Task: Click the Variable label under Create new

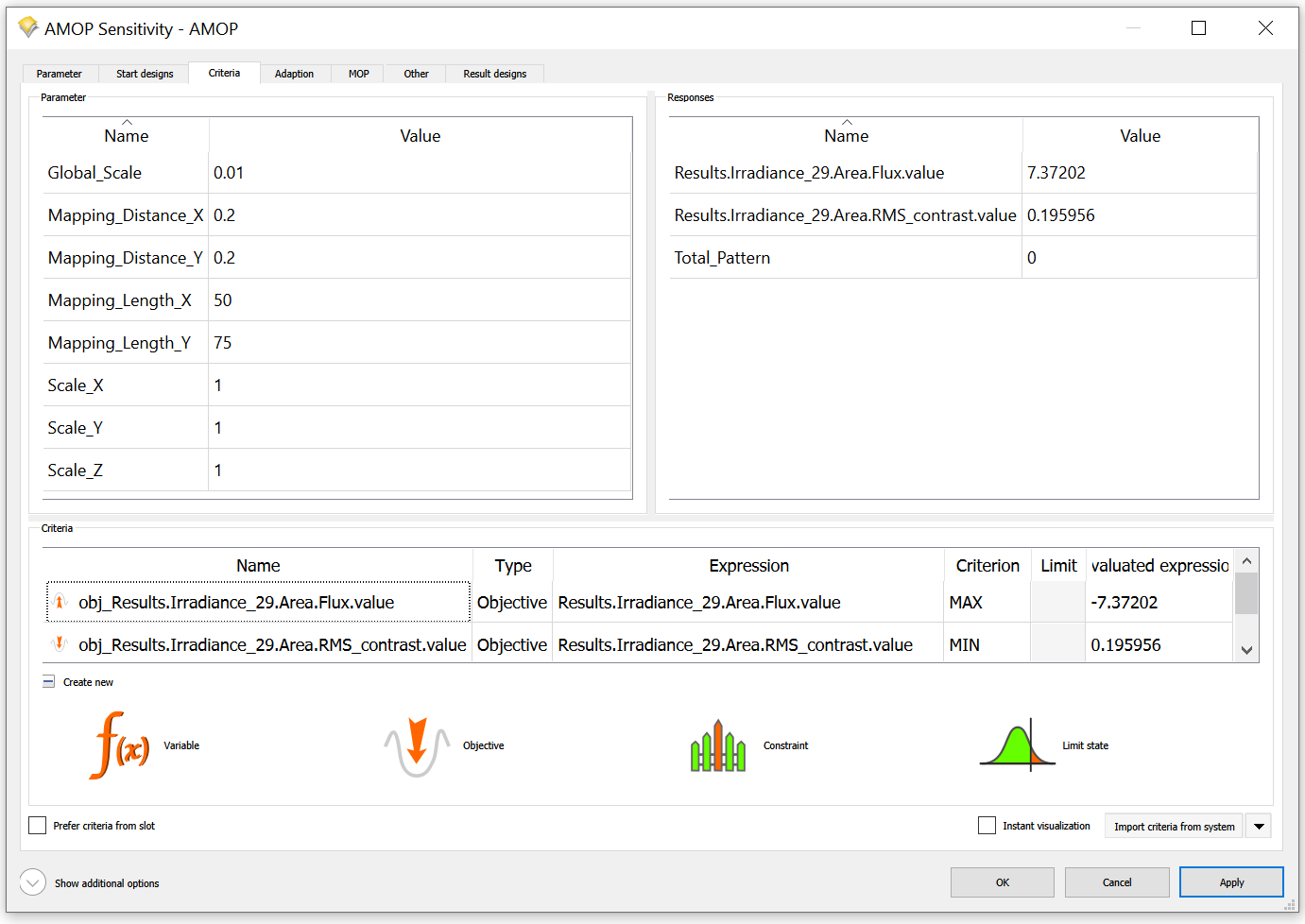Action: 181,745
